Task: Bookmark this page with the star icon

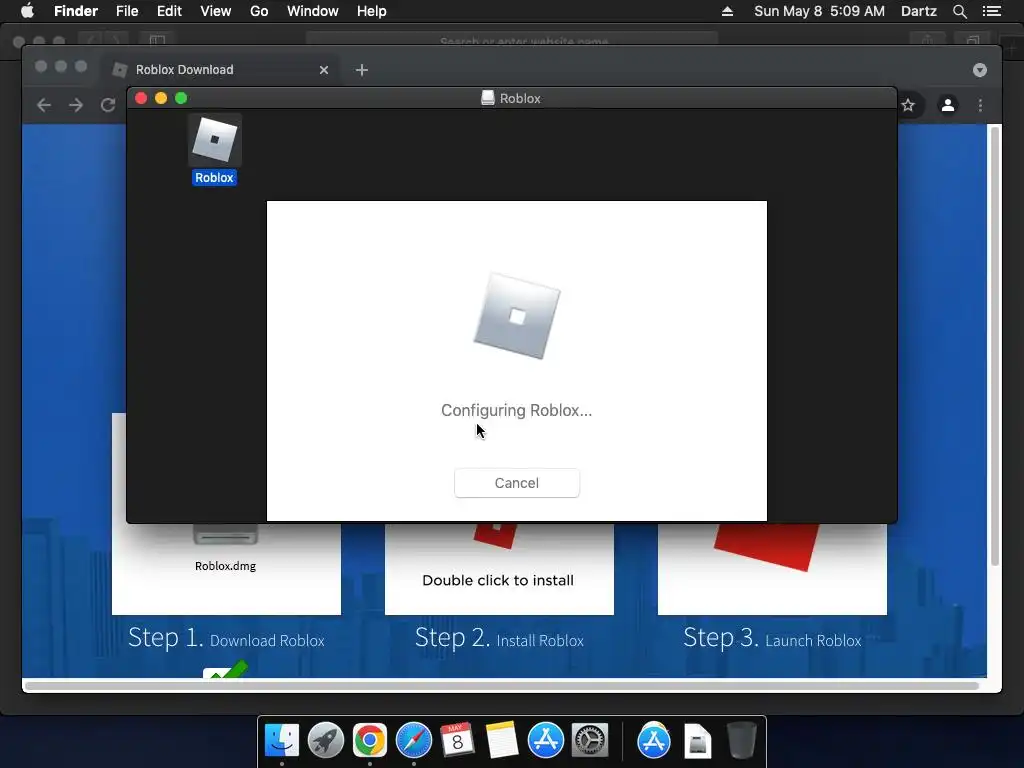Action: pos(908,105)
